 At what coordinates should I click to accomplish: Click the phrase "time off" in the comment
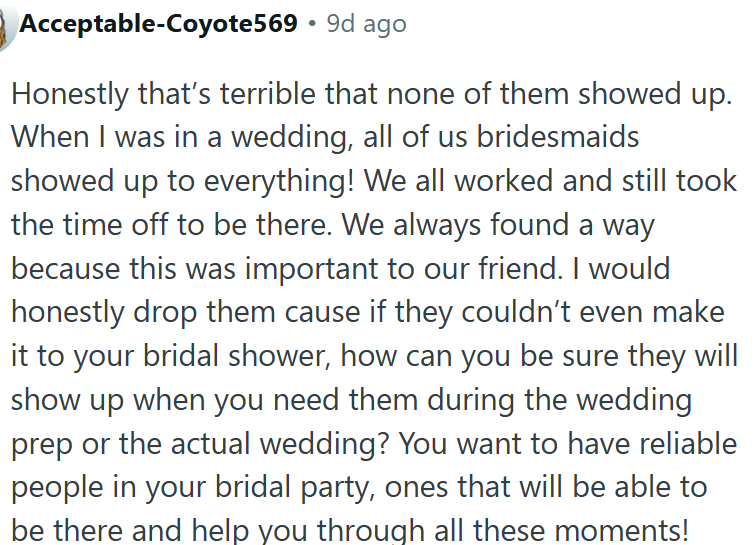tap(133, 224)
